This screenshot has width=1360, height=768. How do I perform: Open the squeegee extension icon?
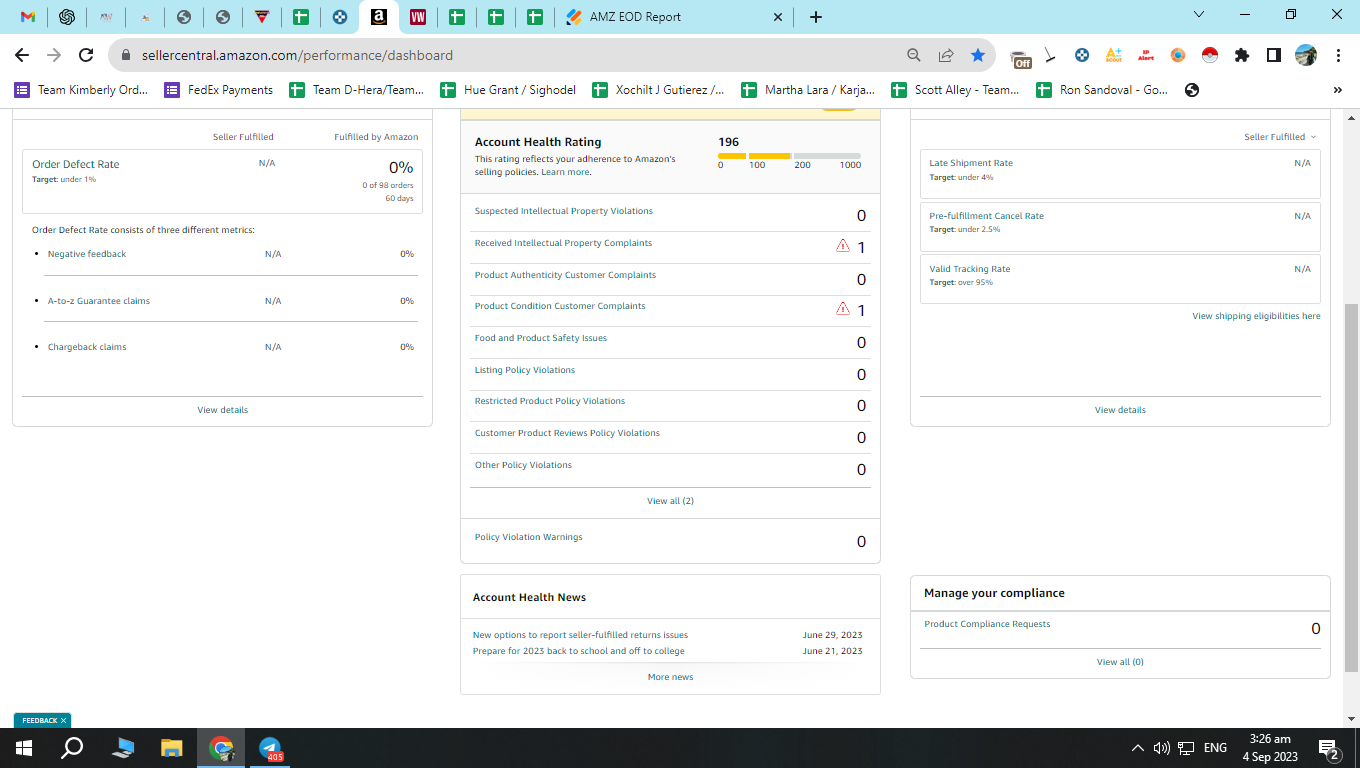click(1050, 55)
